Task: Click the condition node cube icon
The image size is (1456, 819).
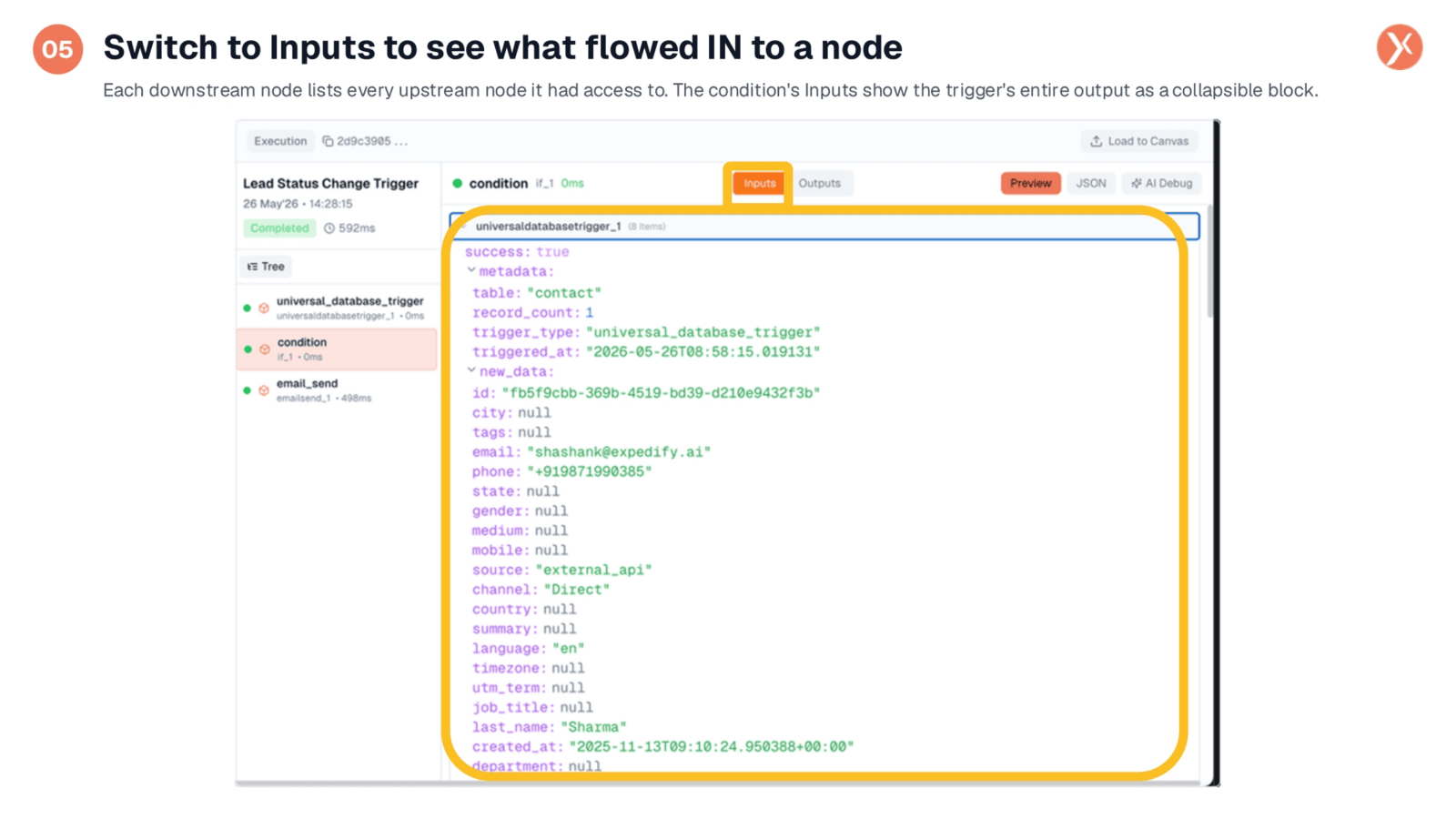Action: [264, 349]
